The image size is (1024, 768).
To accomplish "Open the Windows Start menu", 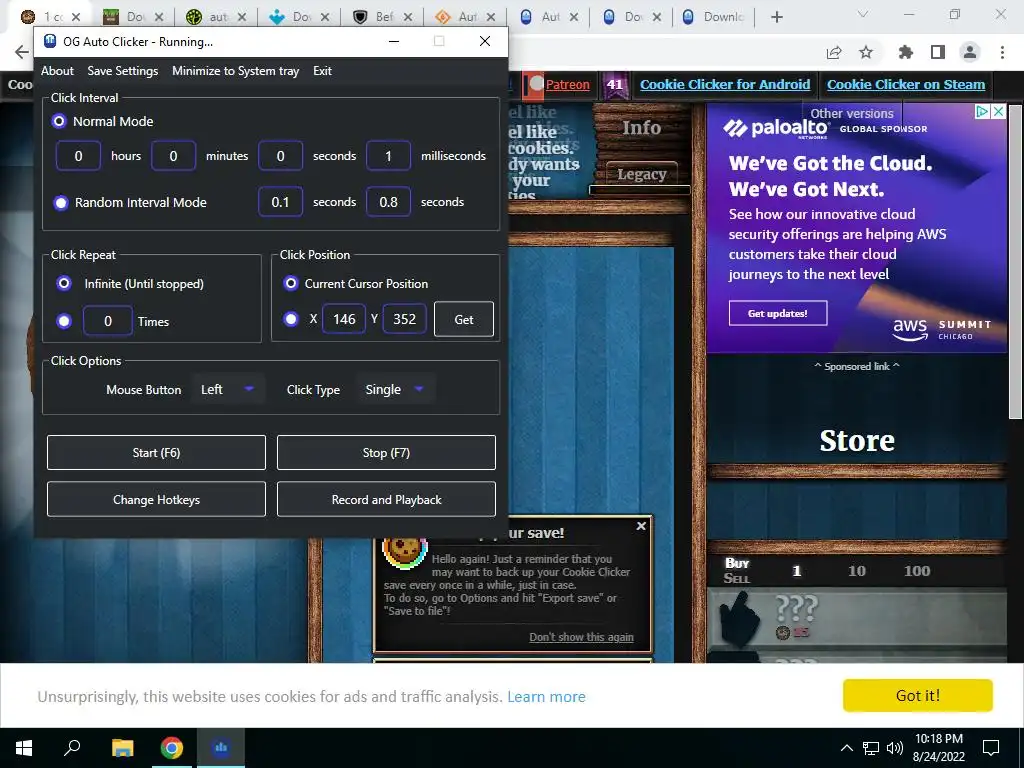I will (24, 748).
